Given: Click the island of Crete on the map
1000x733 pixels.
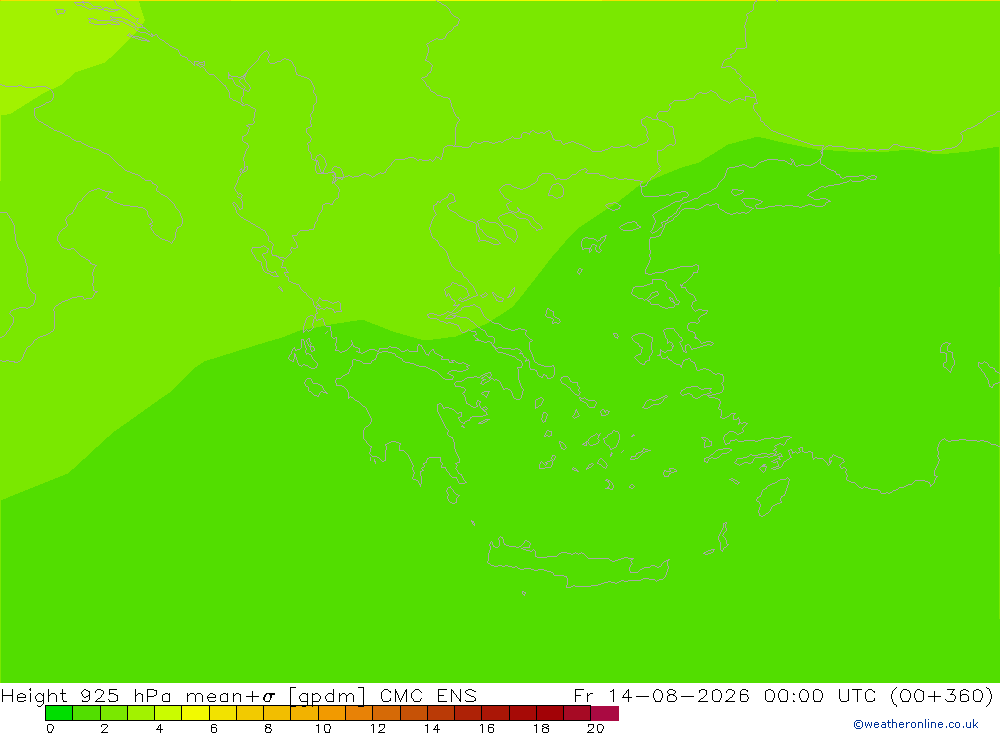Looking at the screenshot, I should (577, 565).
